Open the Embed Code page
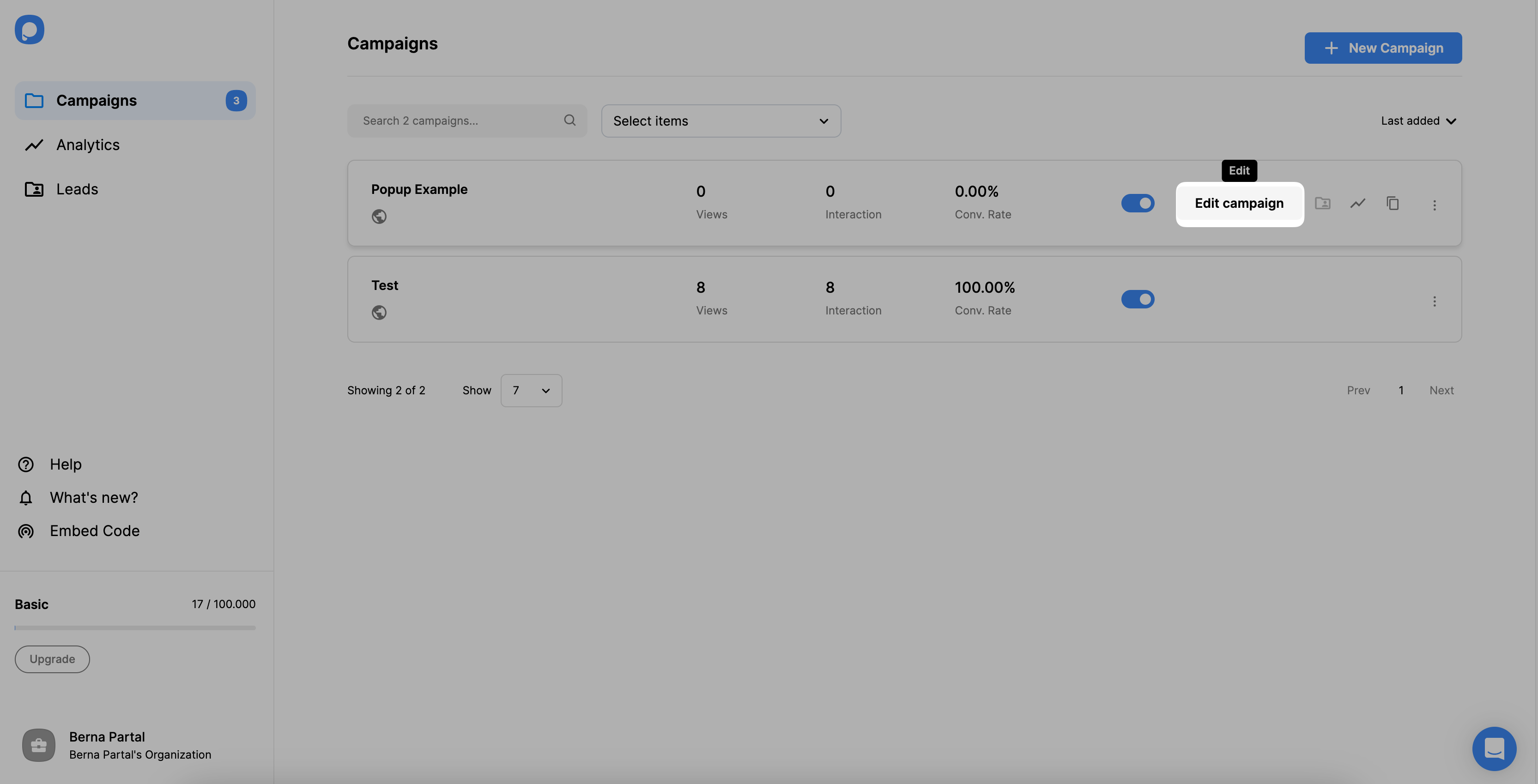The image size is (1538, 784). point(94,531)
